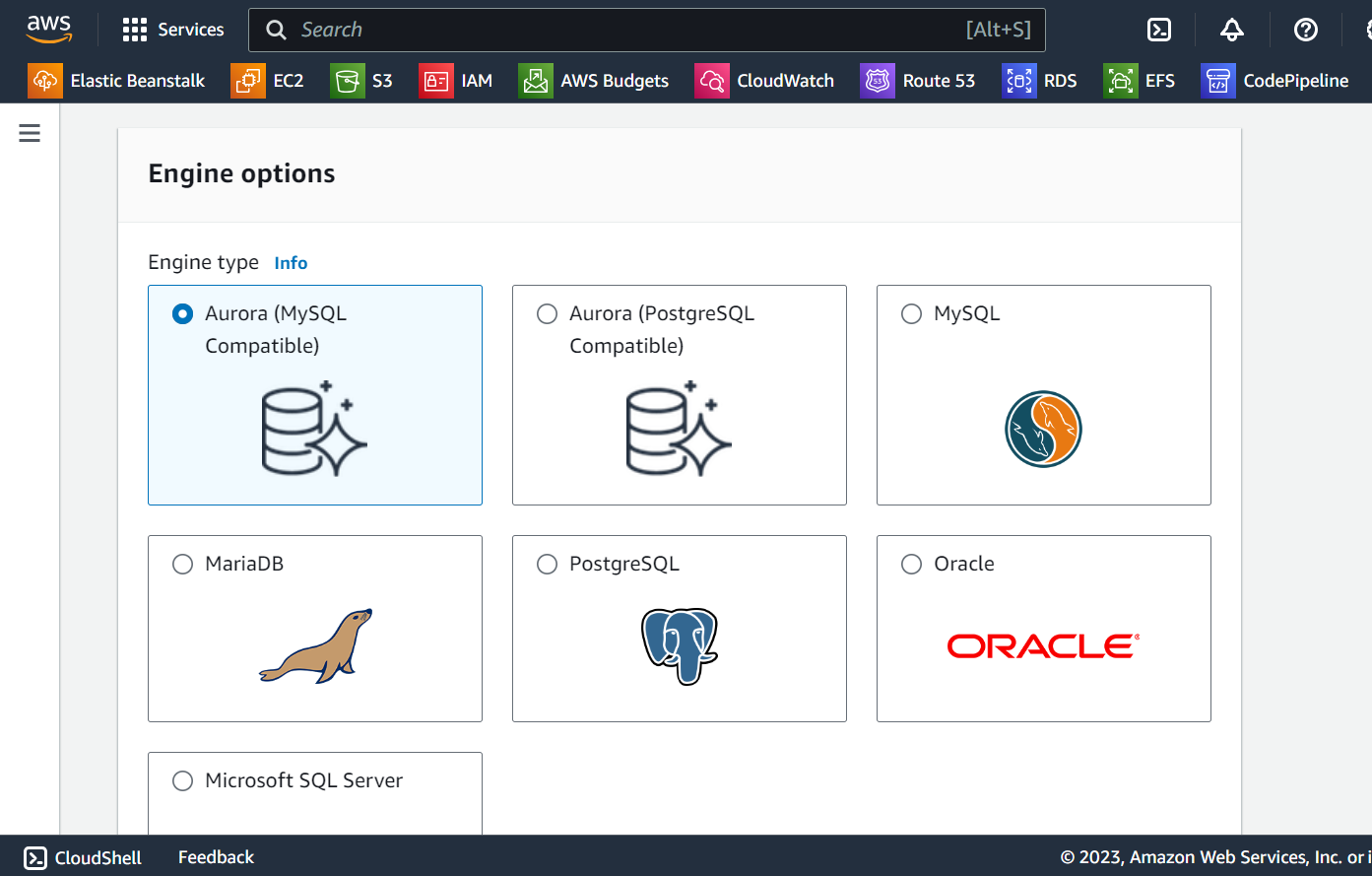Image resolution: width=1372 pixels, height=876 pixels.
Task: Click the Route 53 shield icon
Action: point(878,81)
